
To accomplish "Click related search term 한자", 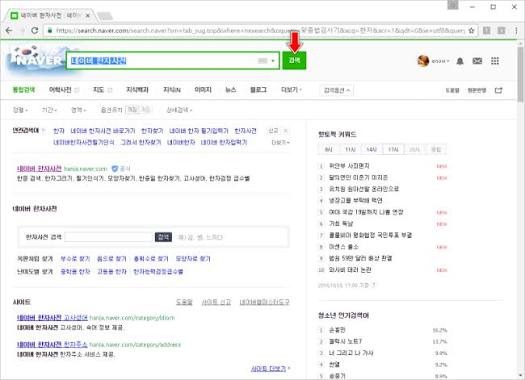I will click(x=59, y=131).
